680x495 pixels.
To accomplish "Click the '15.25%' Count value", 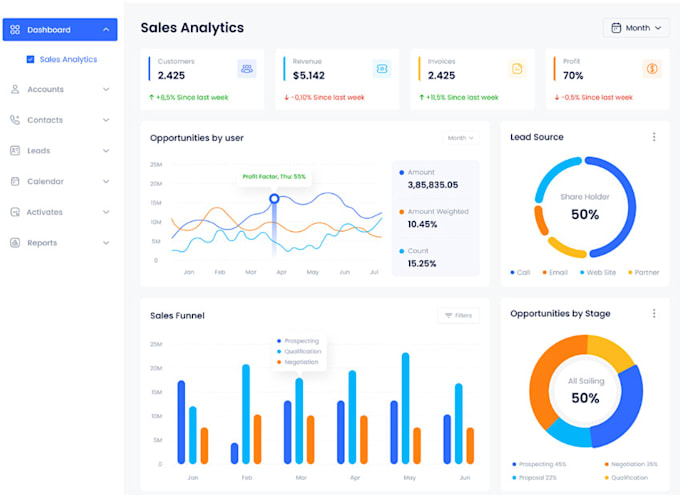I will point(422,263).
